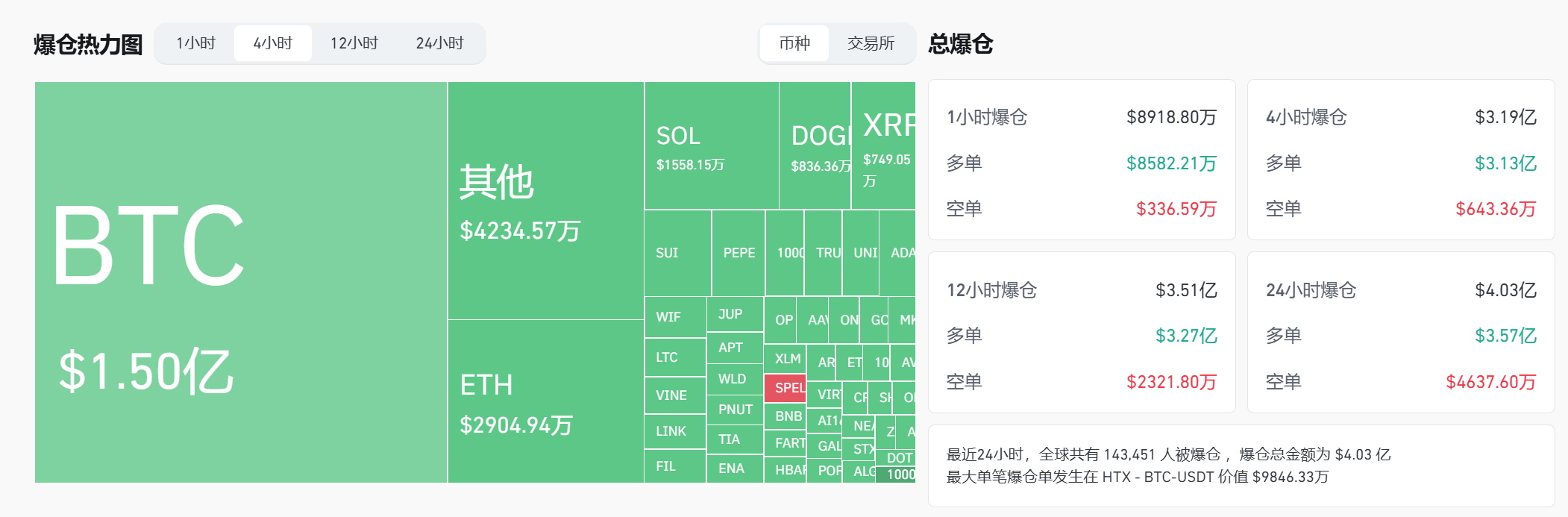Open the 其他 $4234.57万 block

click(x=545, y=201)
